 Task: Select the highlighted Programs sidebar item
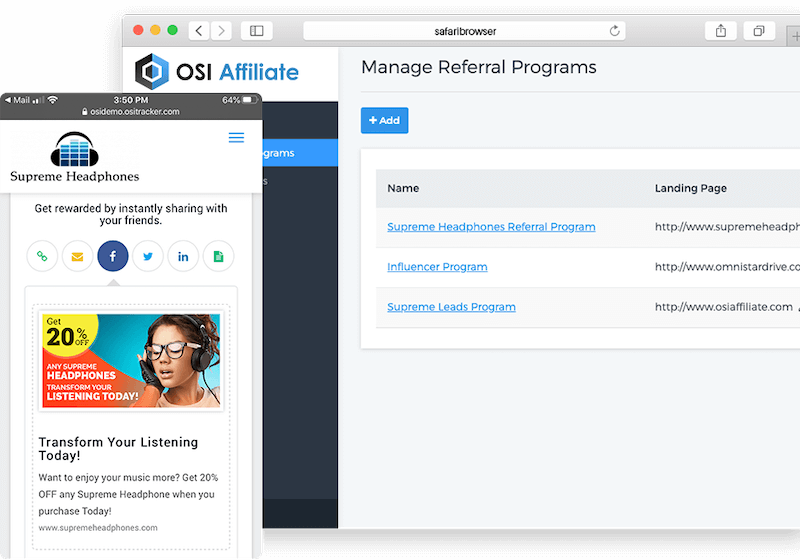299,153
